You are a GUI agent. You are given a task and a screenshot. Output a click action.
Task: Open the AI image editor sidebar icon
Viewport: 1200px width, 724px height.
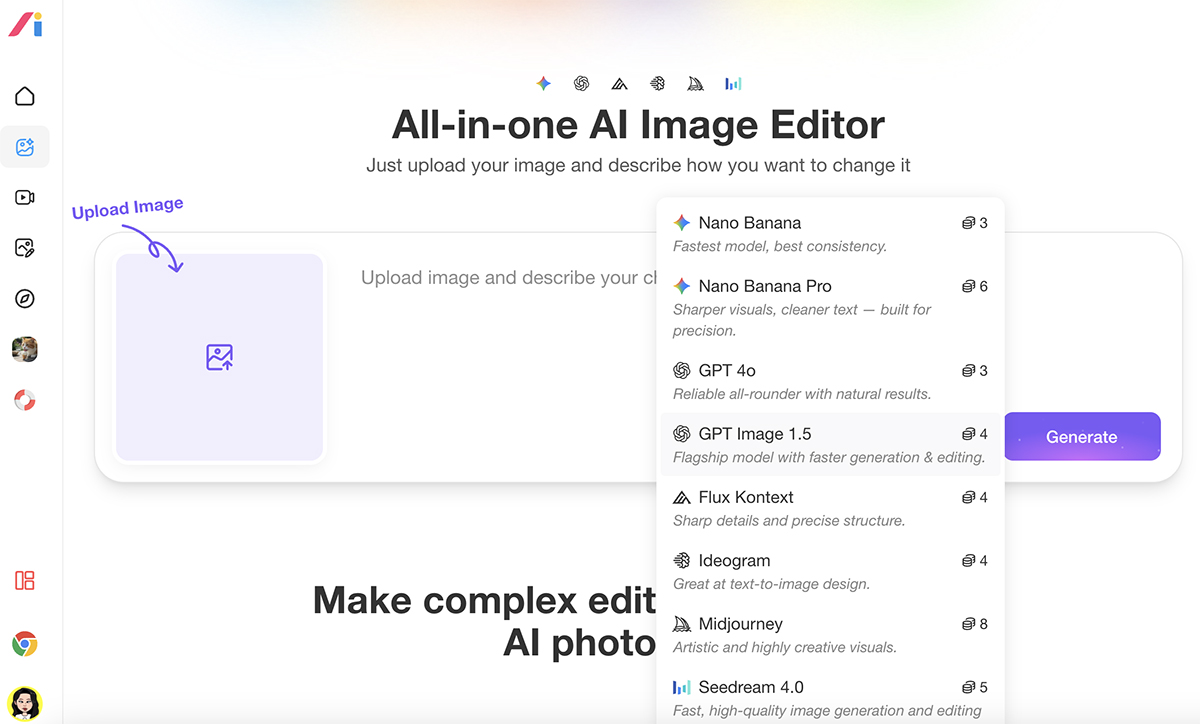[x=25, y=147]
